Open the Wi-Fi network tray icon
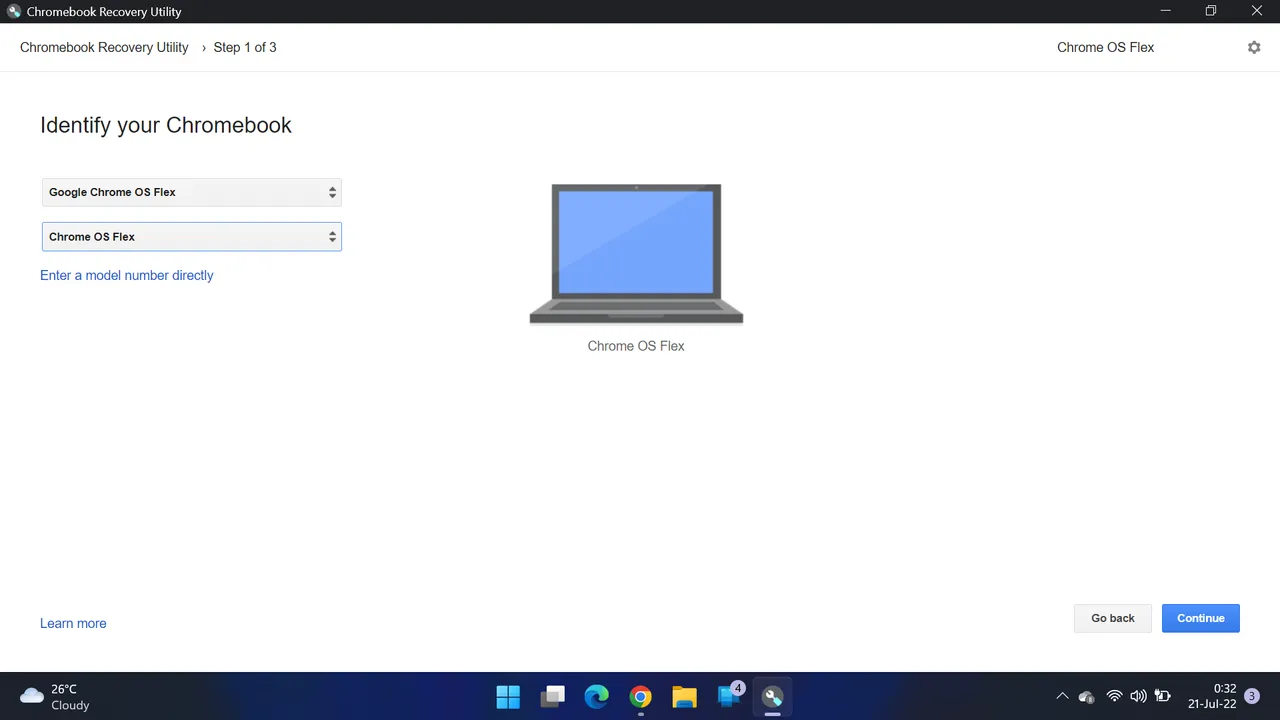This screenshot has height=720, width=1280. tap(1114, 696)
